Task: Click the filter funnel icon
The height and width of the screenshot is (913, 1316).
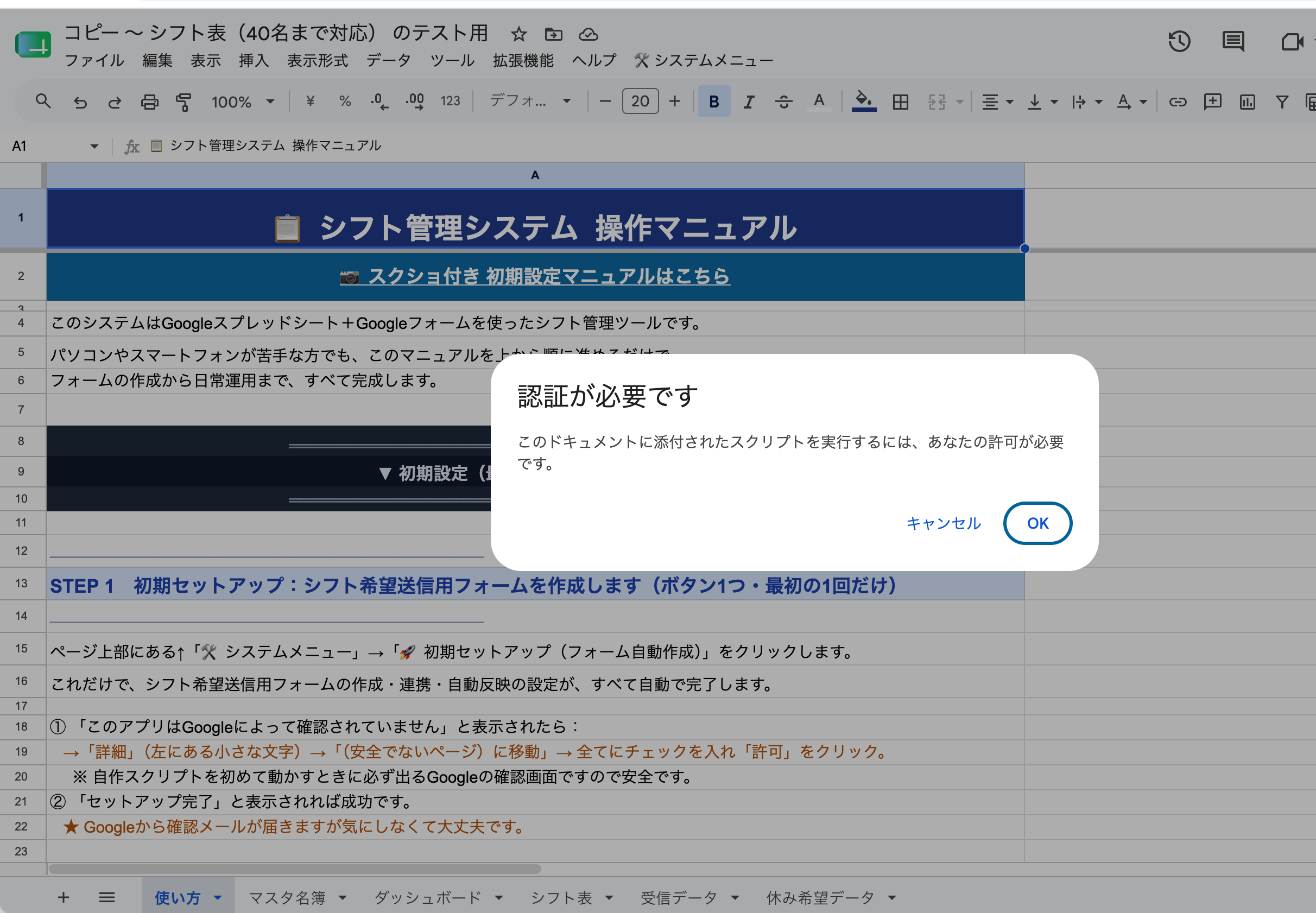Action: pos(1282,102)
